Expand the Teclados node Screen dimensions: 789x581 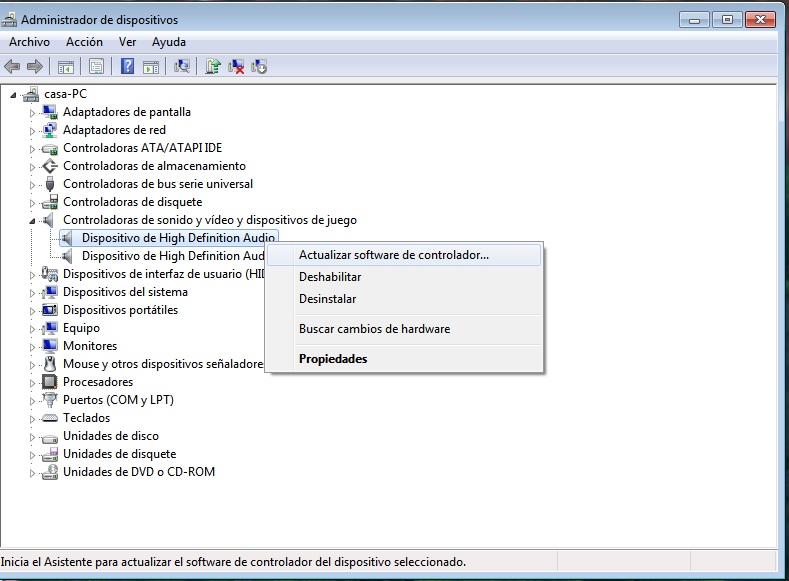[32, 419]
